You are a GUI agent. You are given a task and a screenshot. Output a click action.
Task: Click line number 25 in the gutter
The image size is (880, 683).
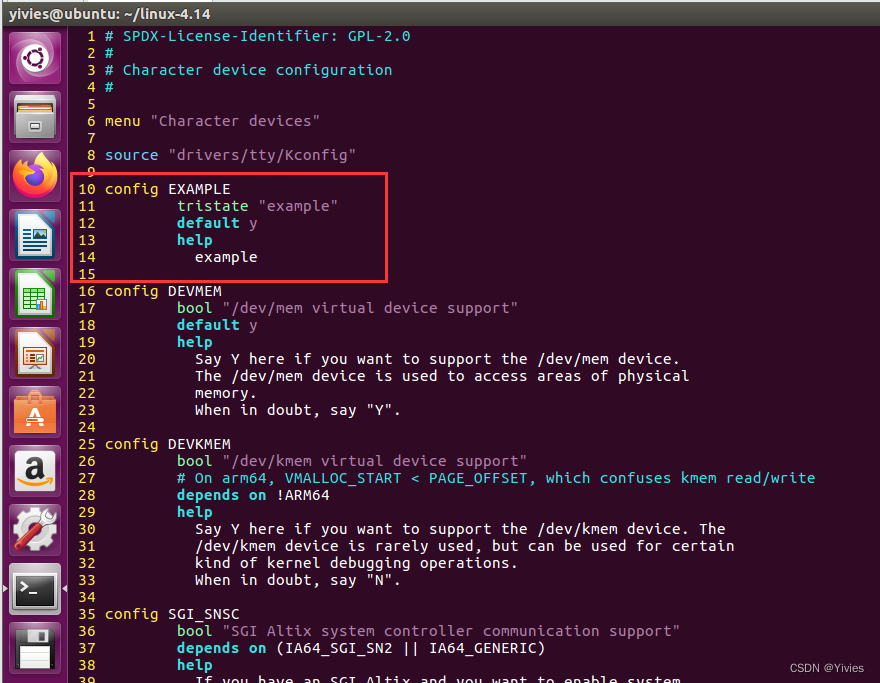[87, 444]
